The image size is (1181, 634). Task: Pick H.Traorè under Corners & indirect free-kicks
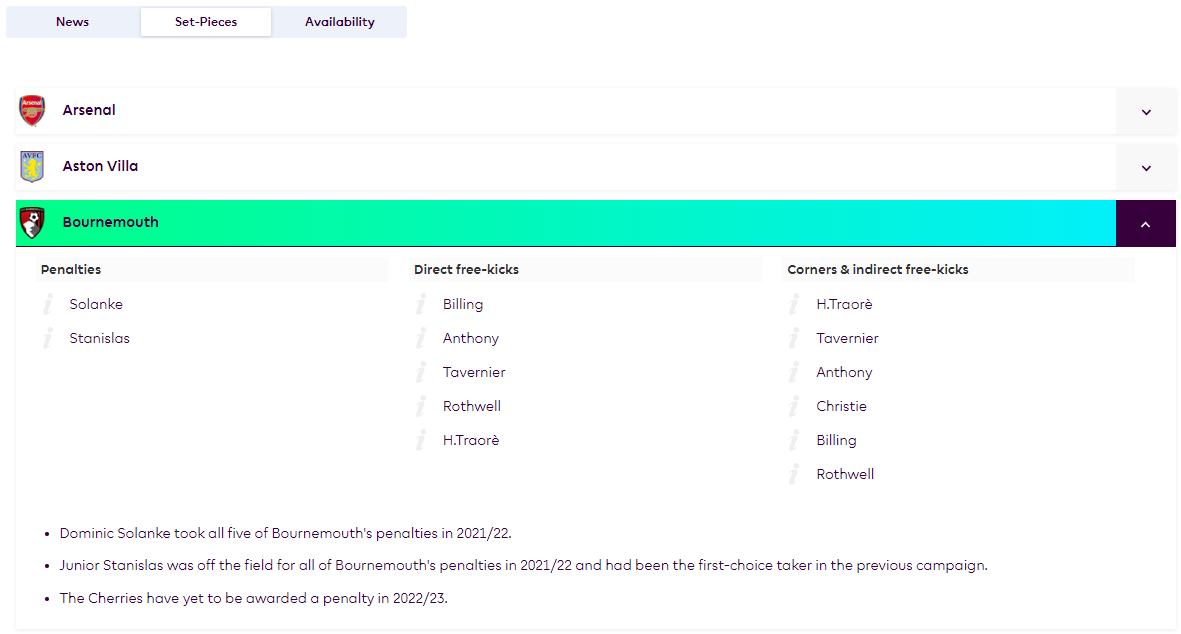[x=844, y=304]
